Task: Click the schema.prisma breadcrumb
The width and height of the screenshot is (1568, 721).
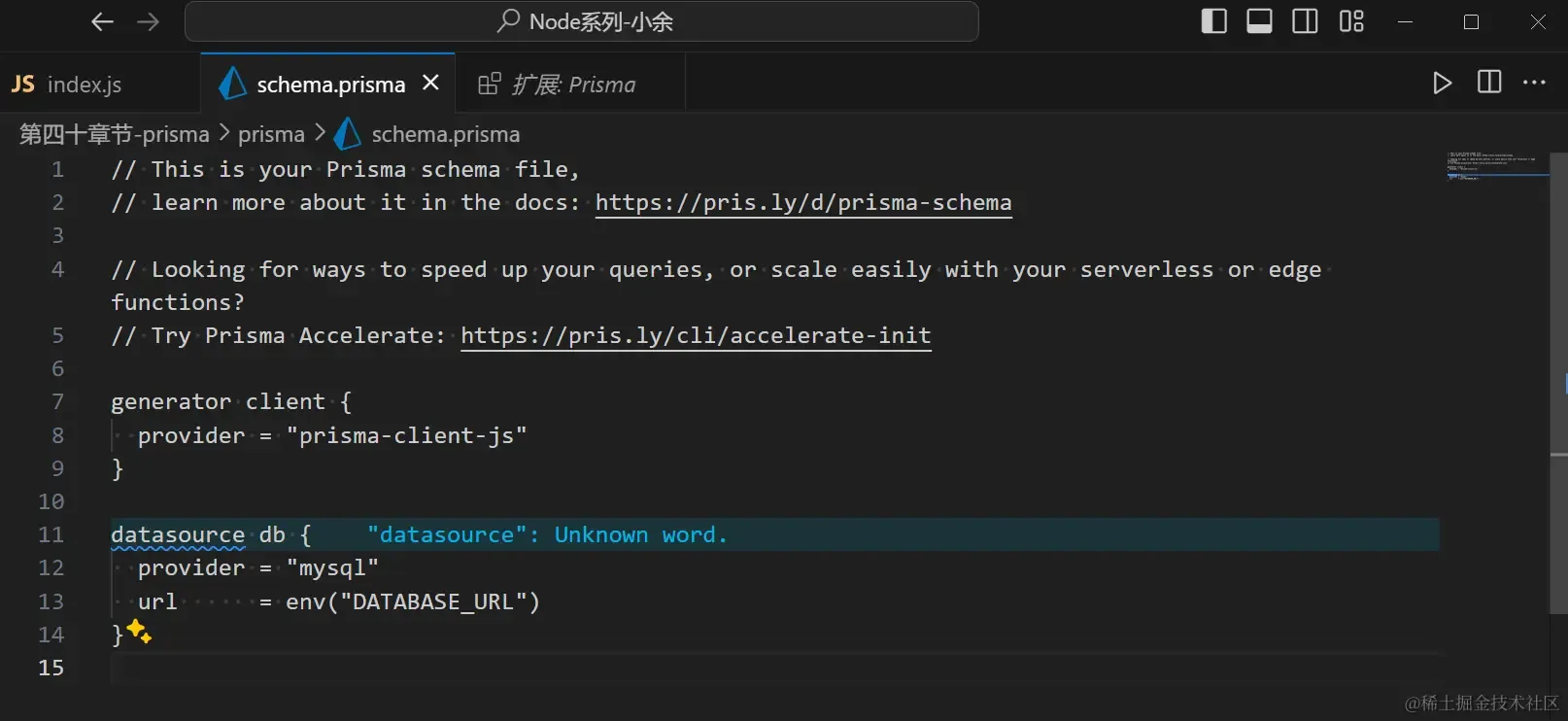Action: 446,134
